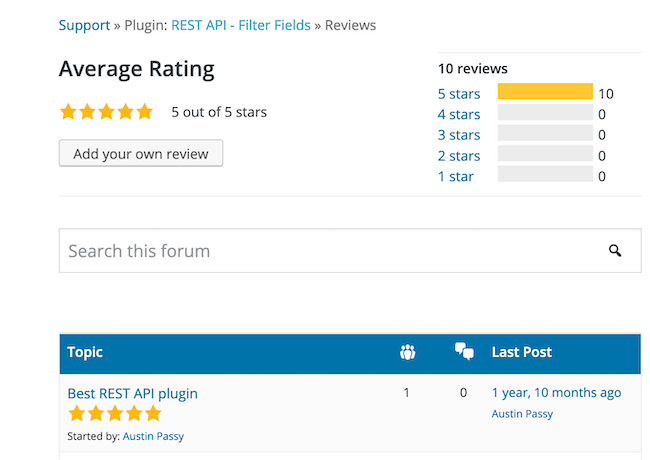Click the replies speech bubbles icon

point(464,351)
